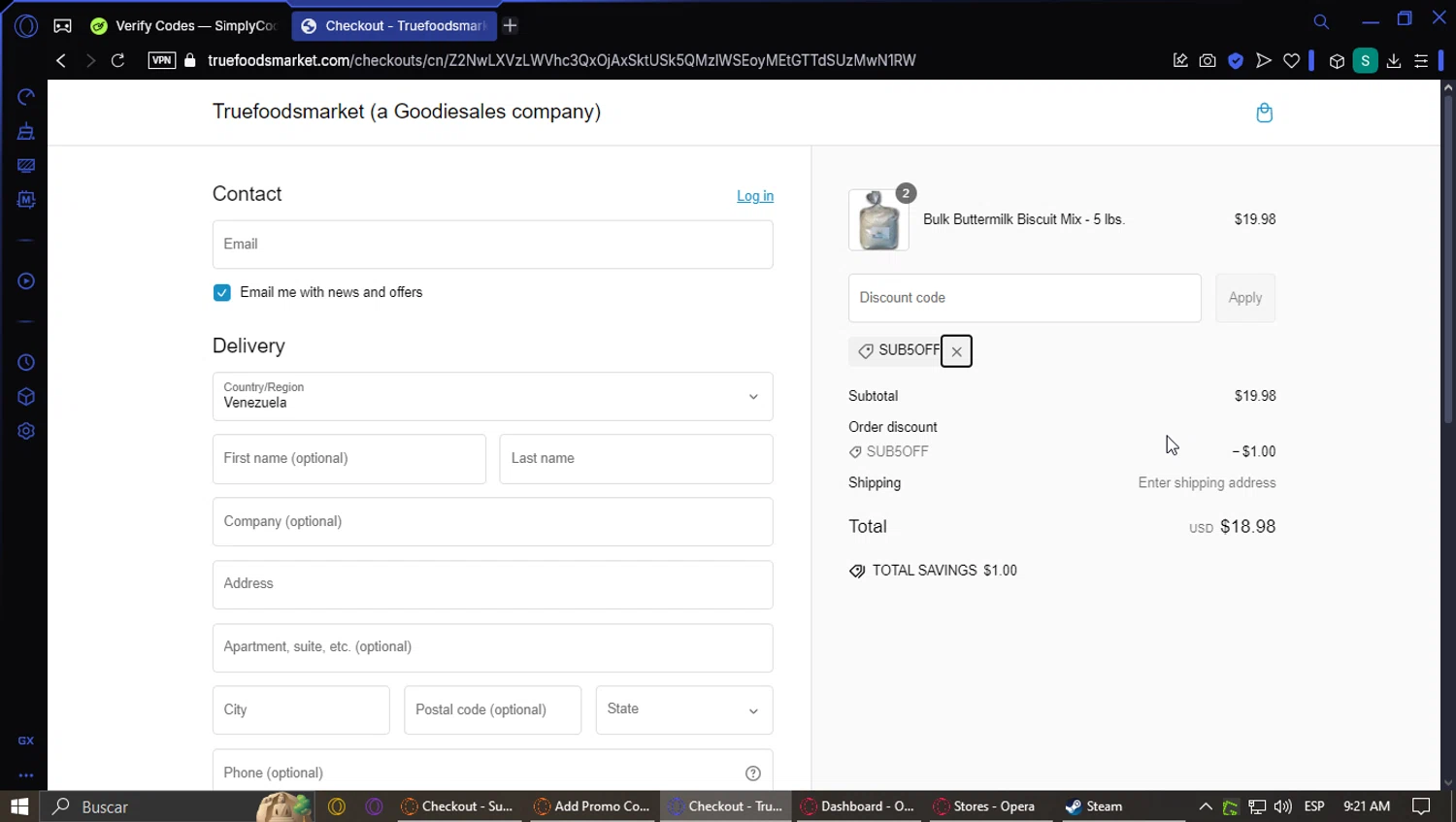Focus the Email input field
The image size is (1456, 822).
pos(493,245)
